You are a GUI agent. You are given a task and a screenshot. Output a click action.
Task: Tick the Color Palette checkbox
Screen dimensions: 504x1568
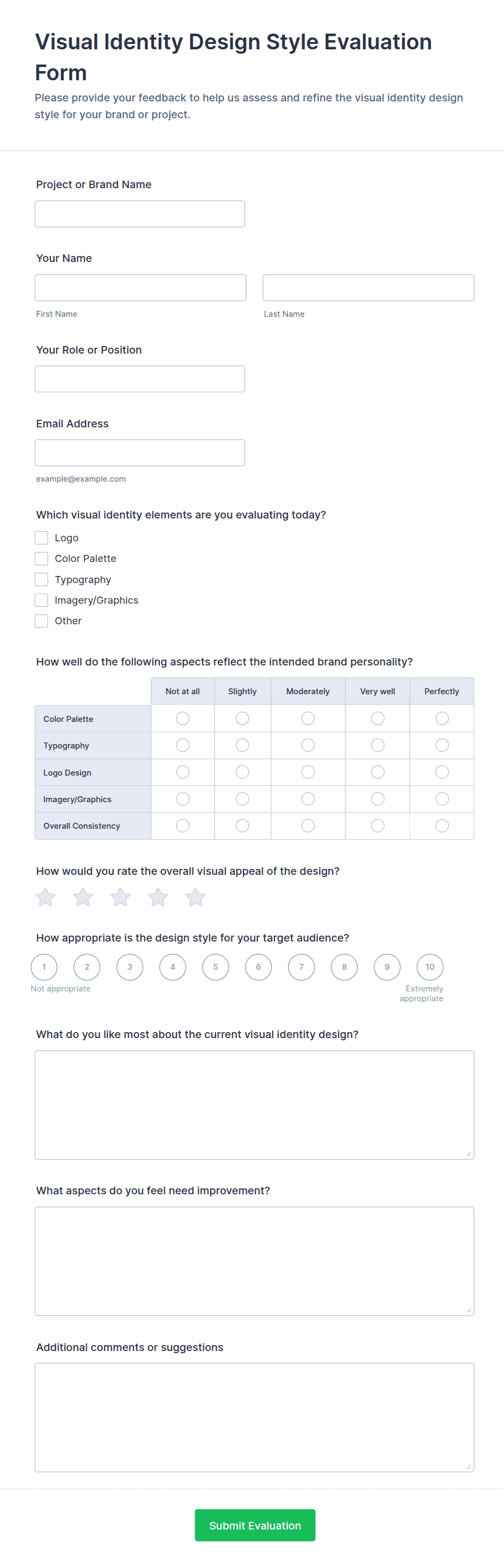click(x=41, y=559)
